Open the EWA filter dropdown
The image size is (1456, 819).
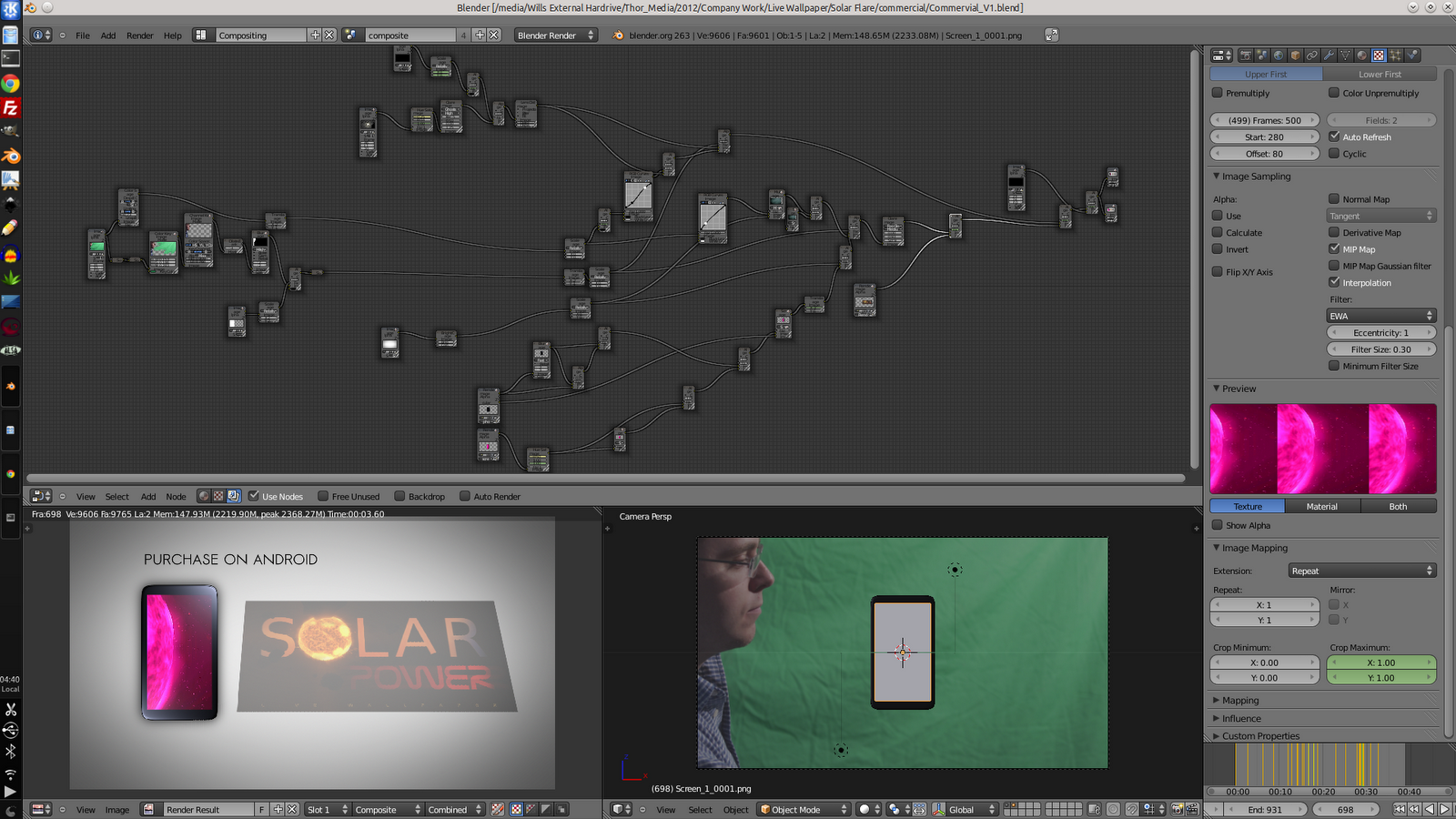tap(1380, 315)
